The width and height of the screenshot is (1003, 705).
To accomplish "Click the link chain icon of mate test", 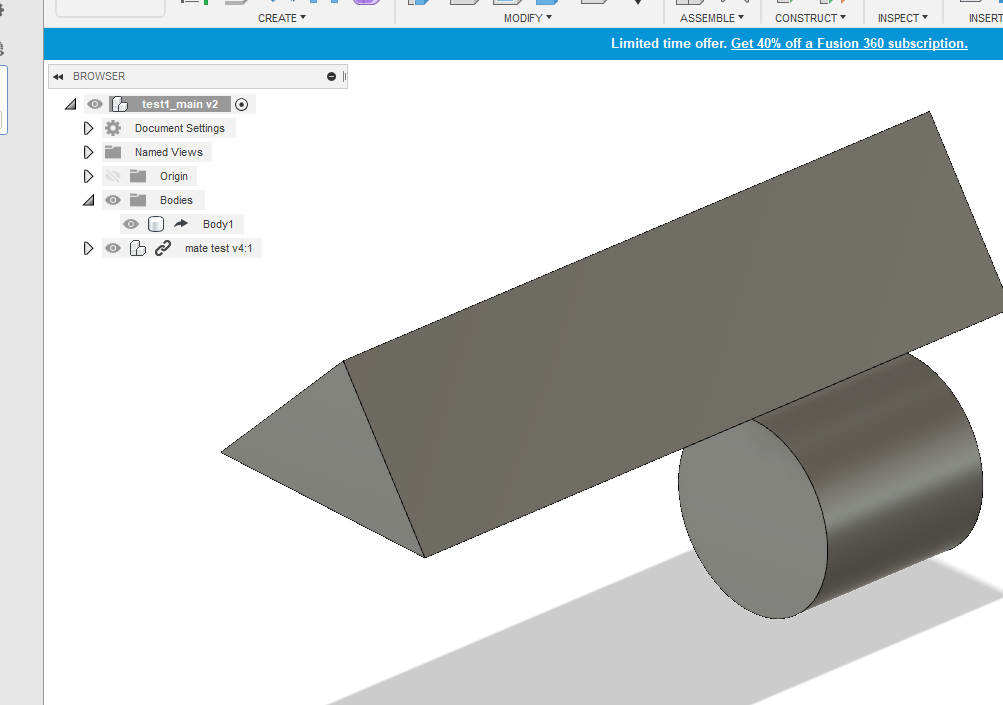I will tap(162, 248).
